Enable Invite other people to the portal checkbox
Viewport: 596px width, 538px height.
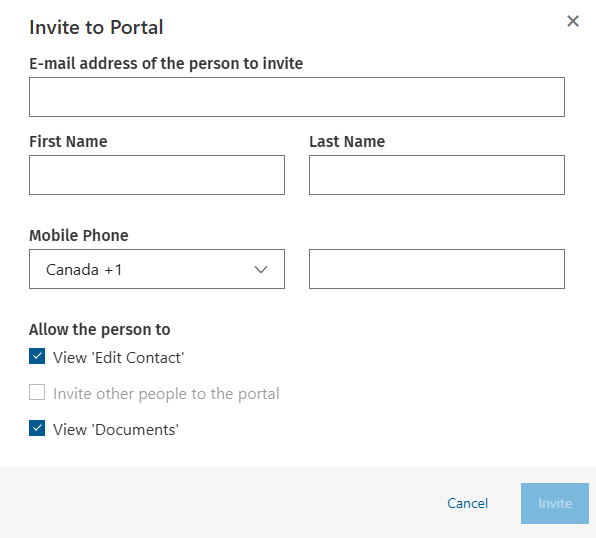click(x=37, y=392)
